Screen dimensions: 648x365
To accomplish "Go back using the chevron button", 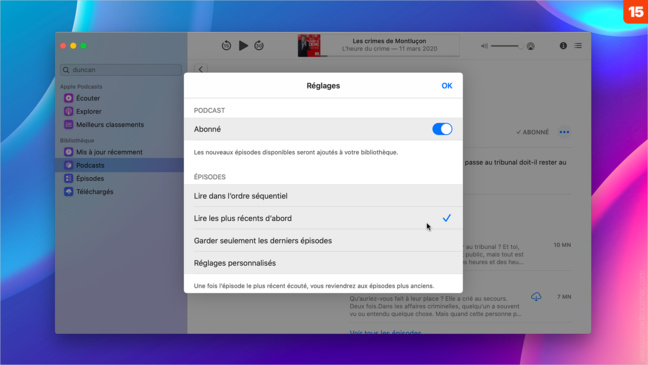I will pyautogui.click(x=201, y=69).
